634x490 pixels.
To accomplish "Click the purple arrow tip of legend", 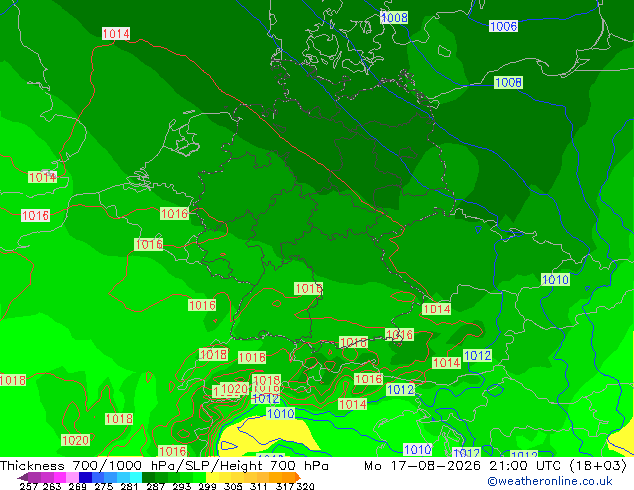I will tap(23, 477).
